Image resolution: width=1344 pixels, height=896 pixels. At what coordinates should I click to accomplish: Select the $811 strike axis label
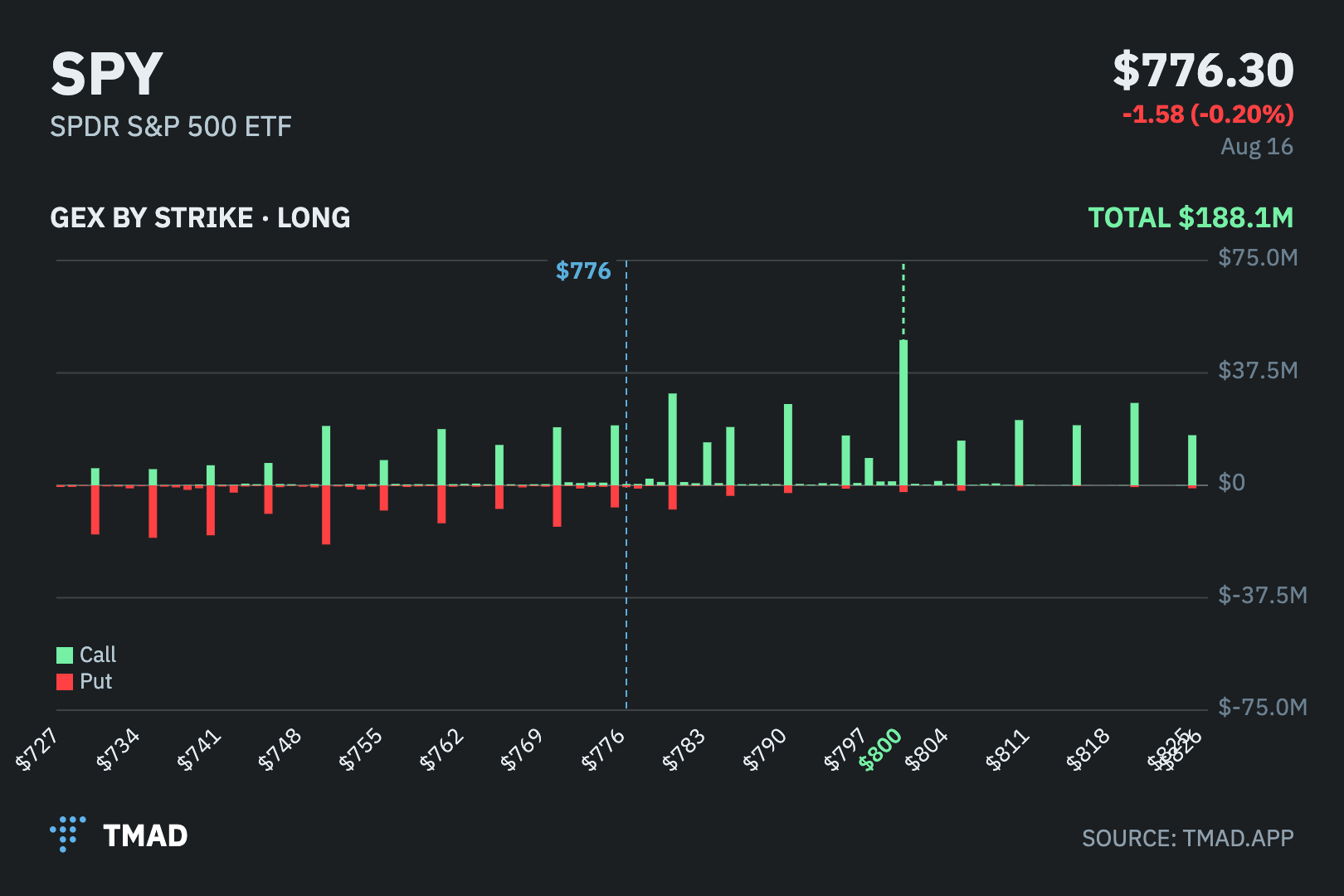1008,748
